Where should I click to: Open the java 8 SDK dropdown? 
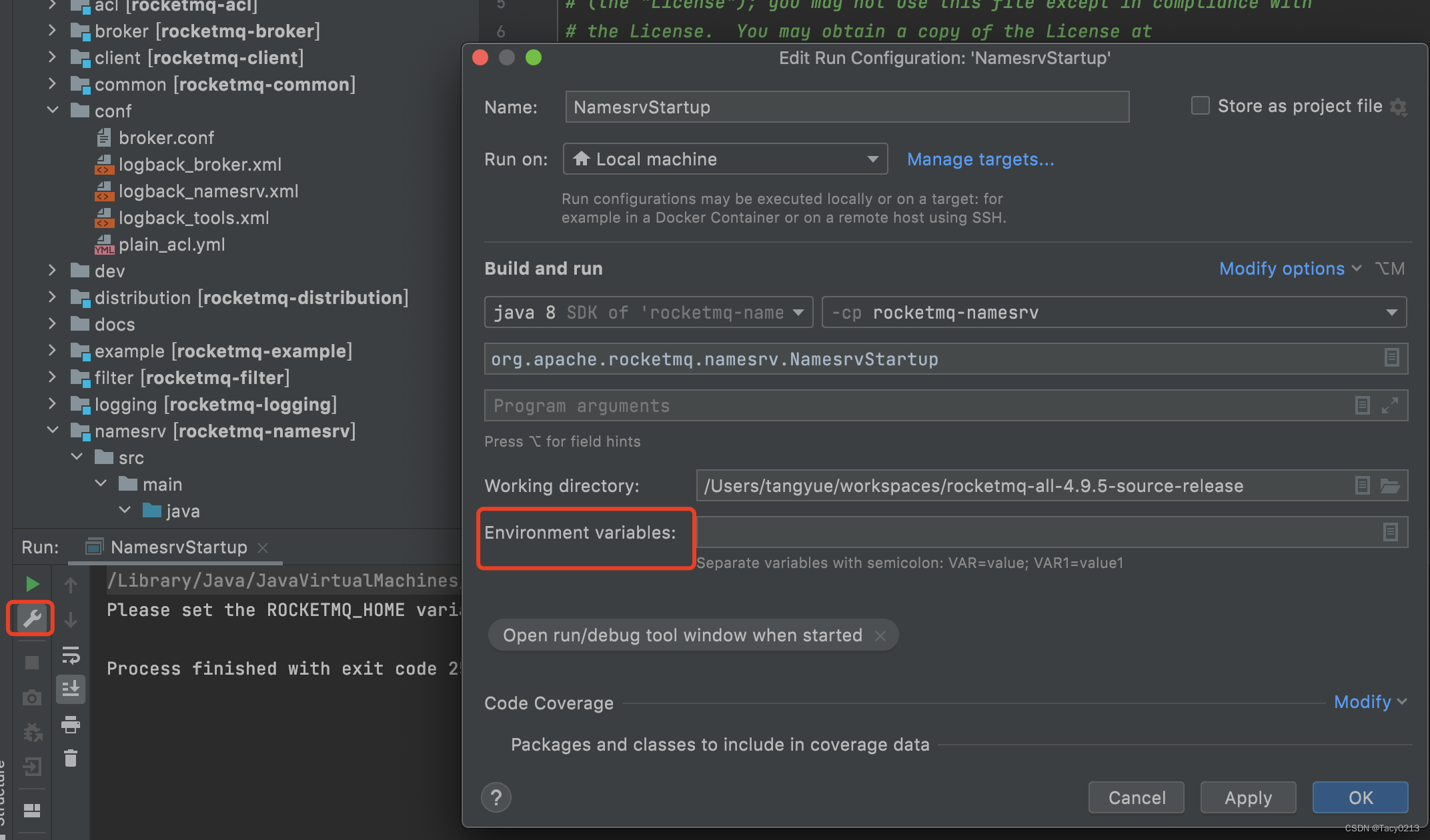click(x=648, y=312)
